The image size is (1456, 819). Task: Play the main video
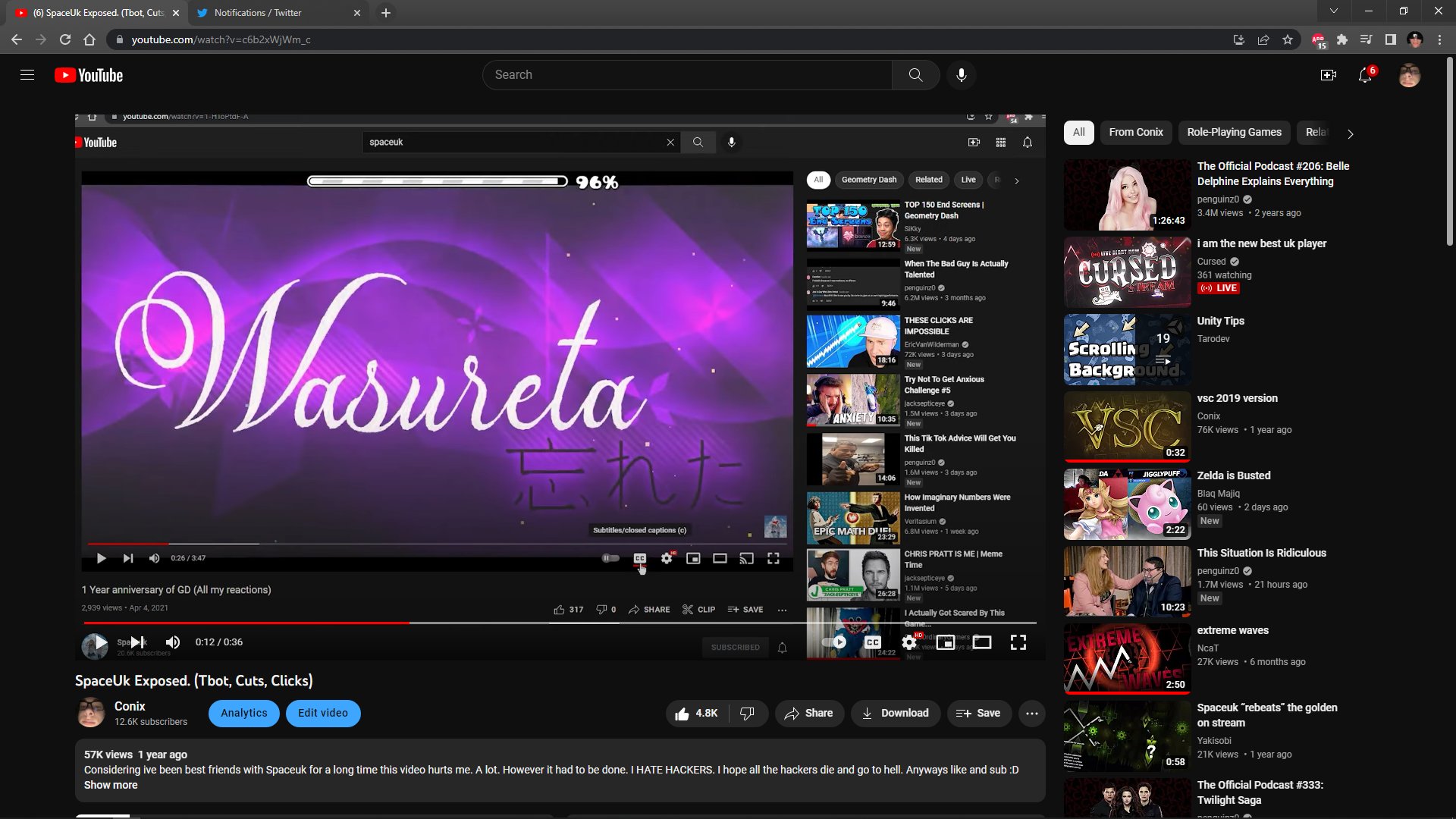101,642
